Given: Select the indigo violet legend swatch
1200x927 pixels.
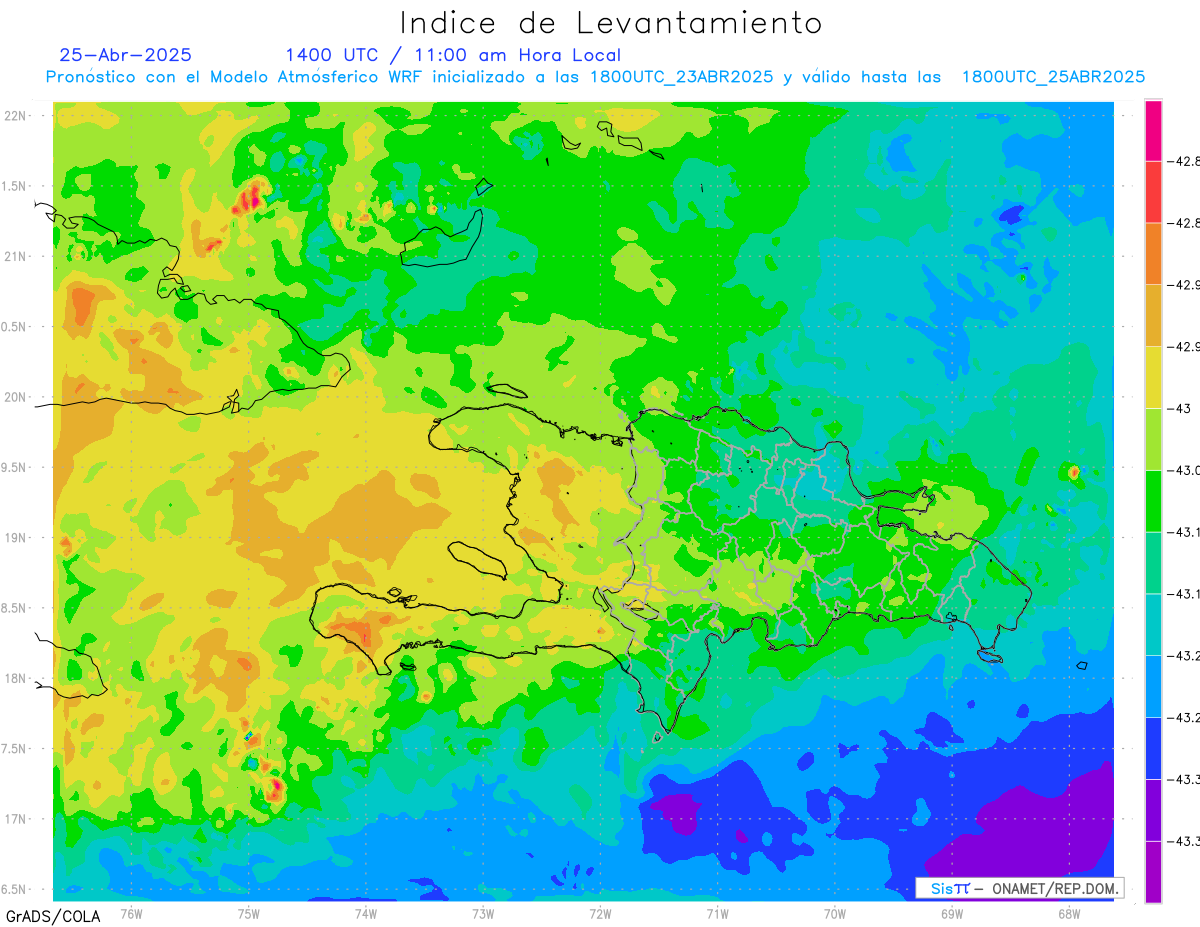Looking at the screenshot, I should coord(1153,809).
